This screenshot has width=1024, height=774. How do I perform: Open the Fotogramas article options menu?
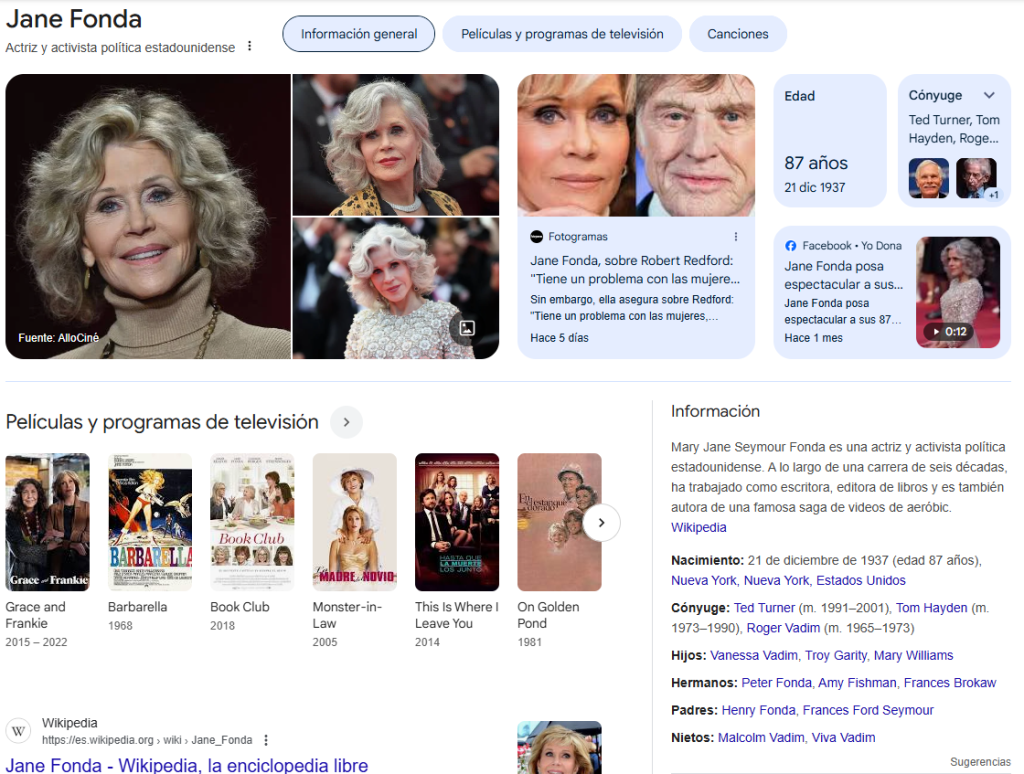tap(736, 237)
